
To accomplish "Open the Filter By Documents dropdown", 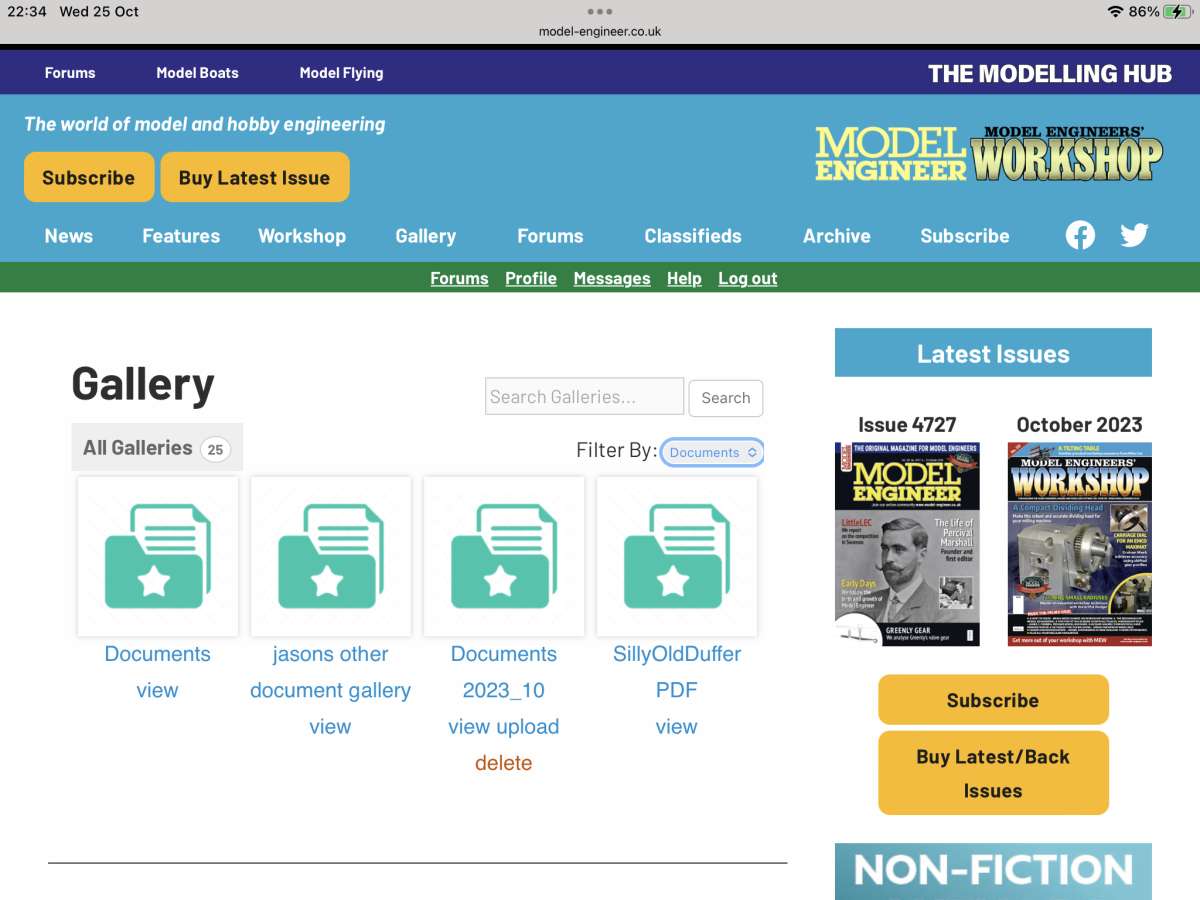I will pos(712,452).
